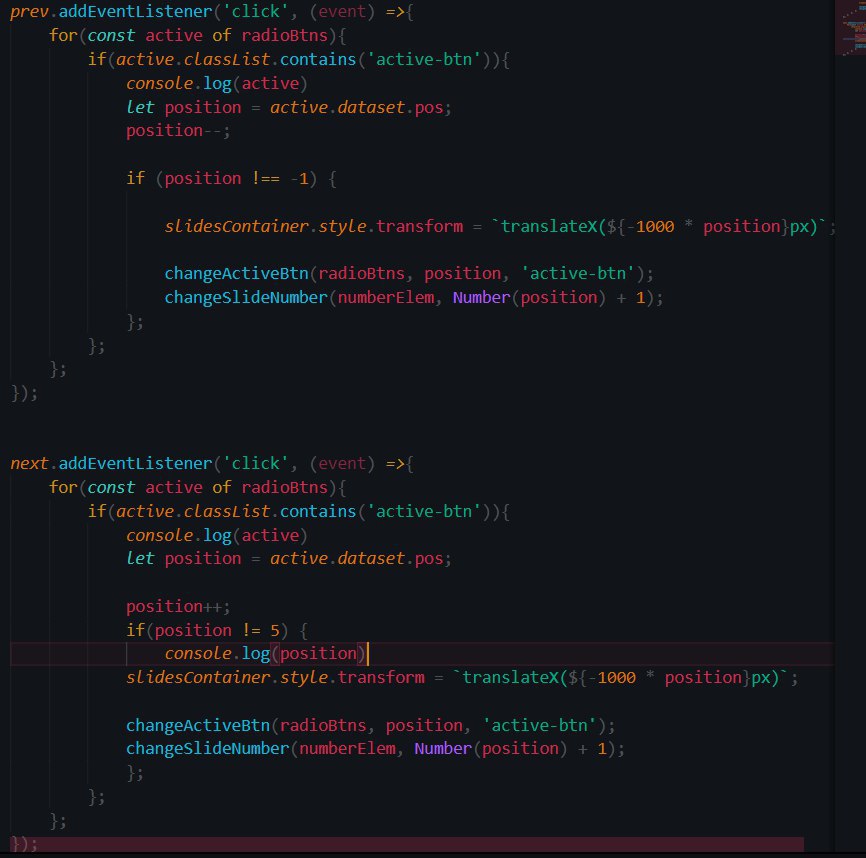866x858 pixels.
Task: Click the 'event' parameter of the prev listener
Action: pos(342,12)
